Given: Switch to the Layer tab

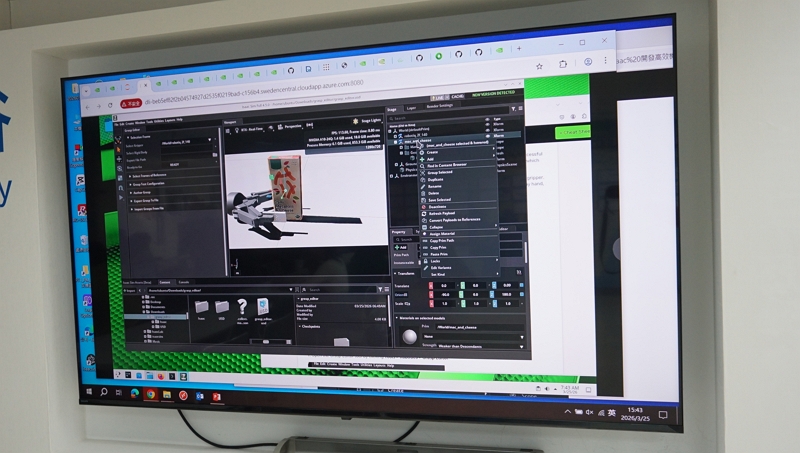Looking at the screenshot, I should (x=411, y=108).
